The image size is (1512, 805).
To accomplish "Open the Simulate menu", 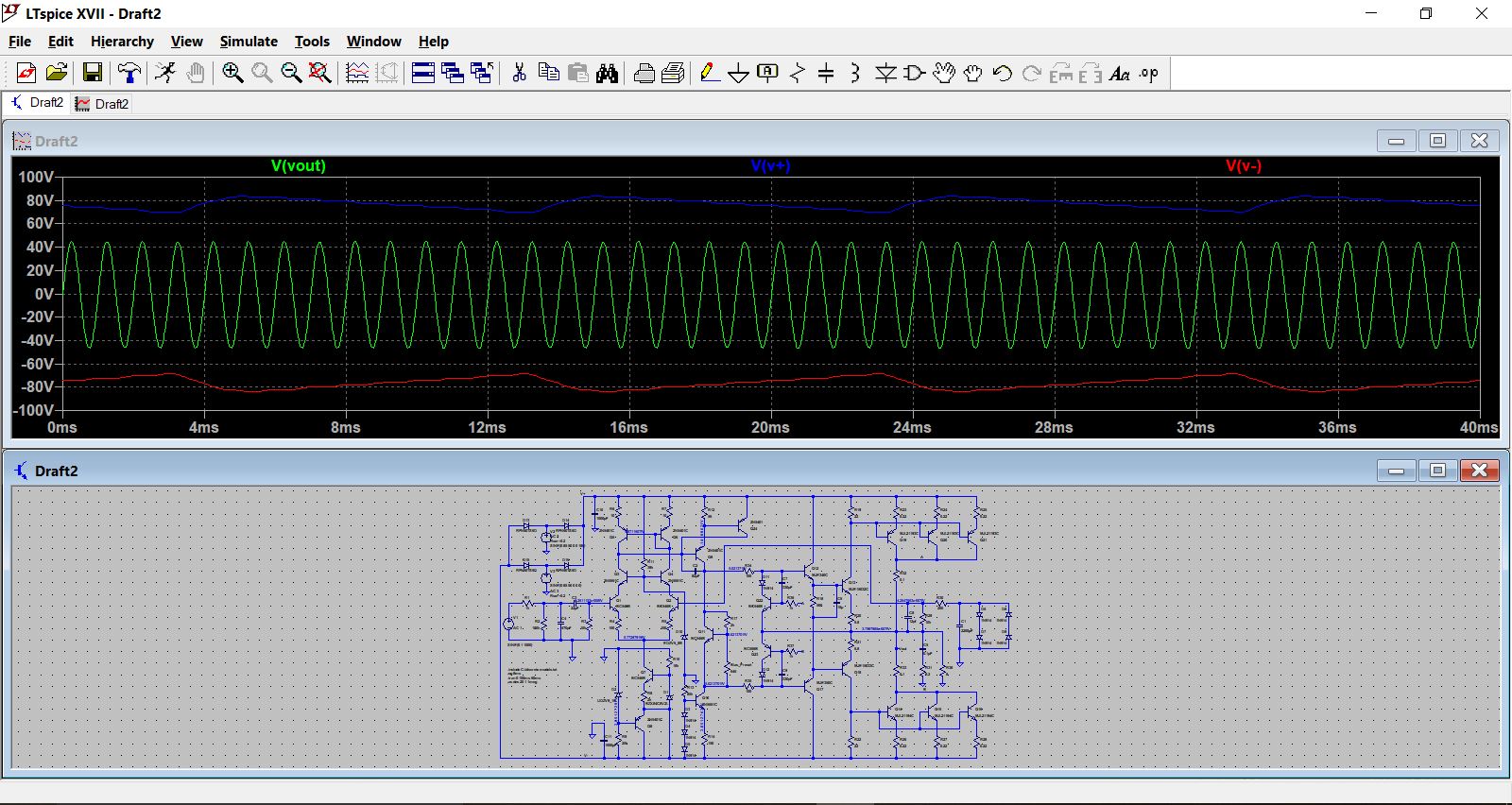I will point(249,42).
